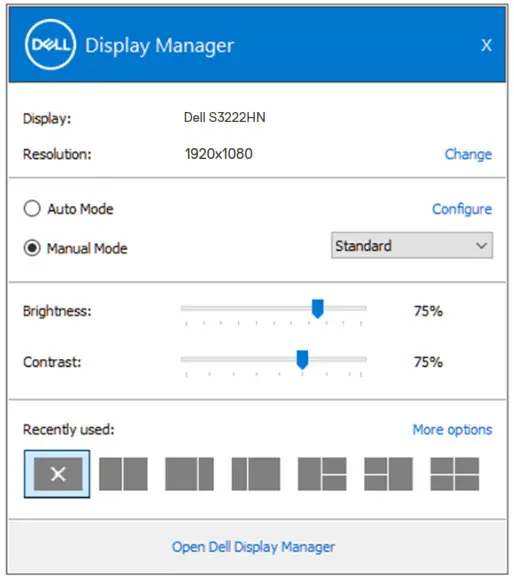
Task: Close the Display Manager window
Action: 486,45
